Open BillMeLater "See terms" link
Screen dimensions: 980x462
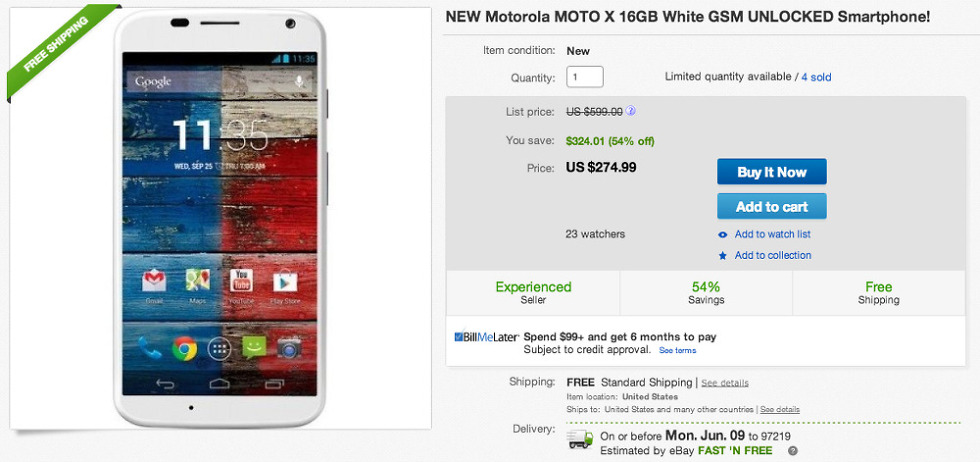tap(677, 351)
